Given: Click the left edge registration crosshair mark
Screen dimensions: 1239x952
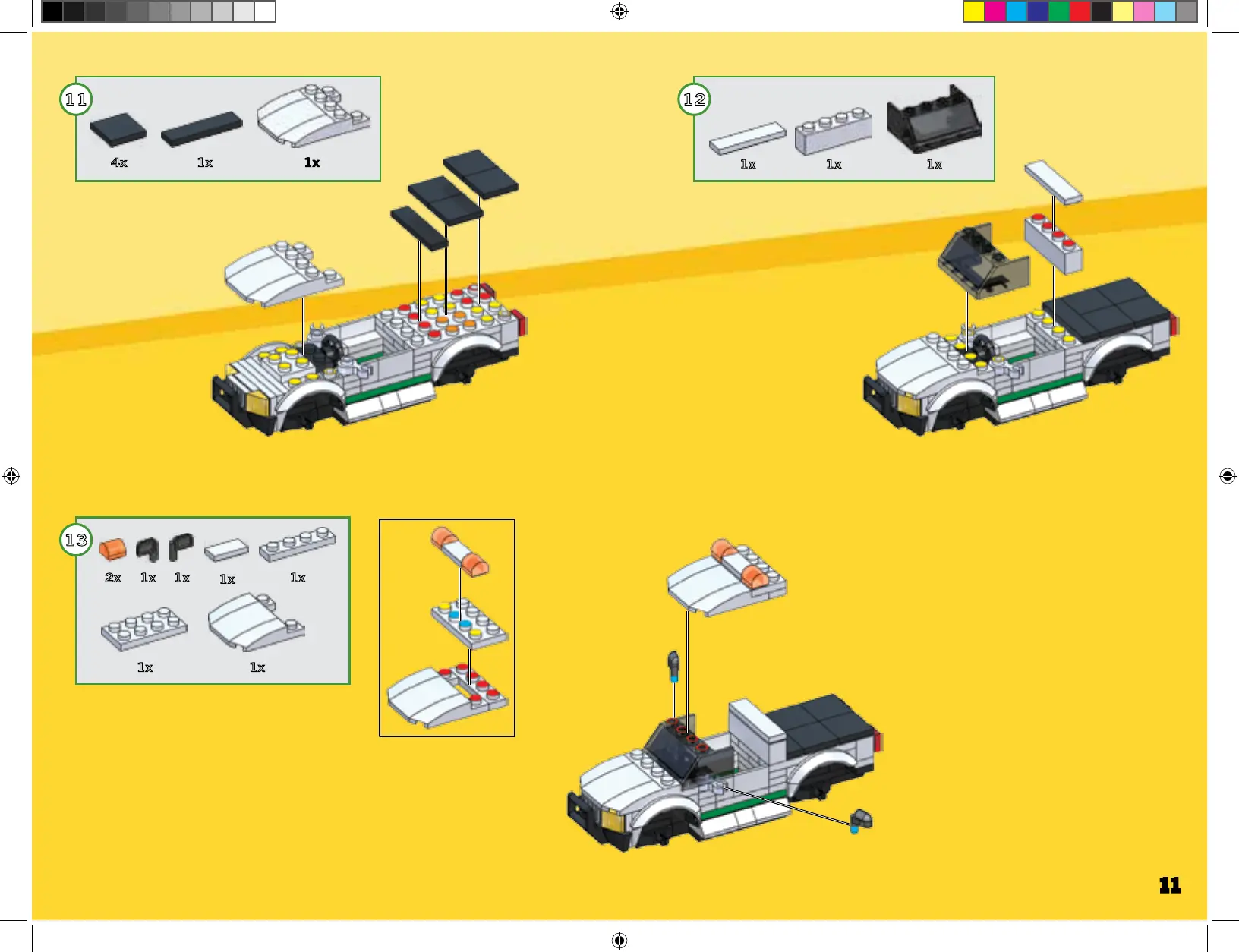Looking at the screenshot, I should tap(11, 476).
